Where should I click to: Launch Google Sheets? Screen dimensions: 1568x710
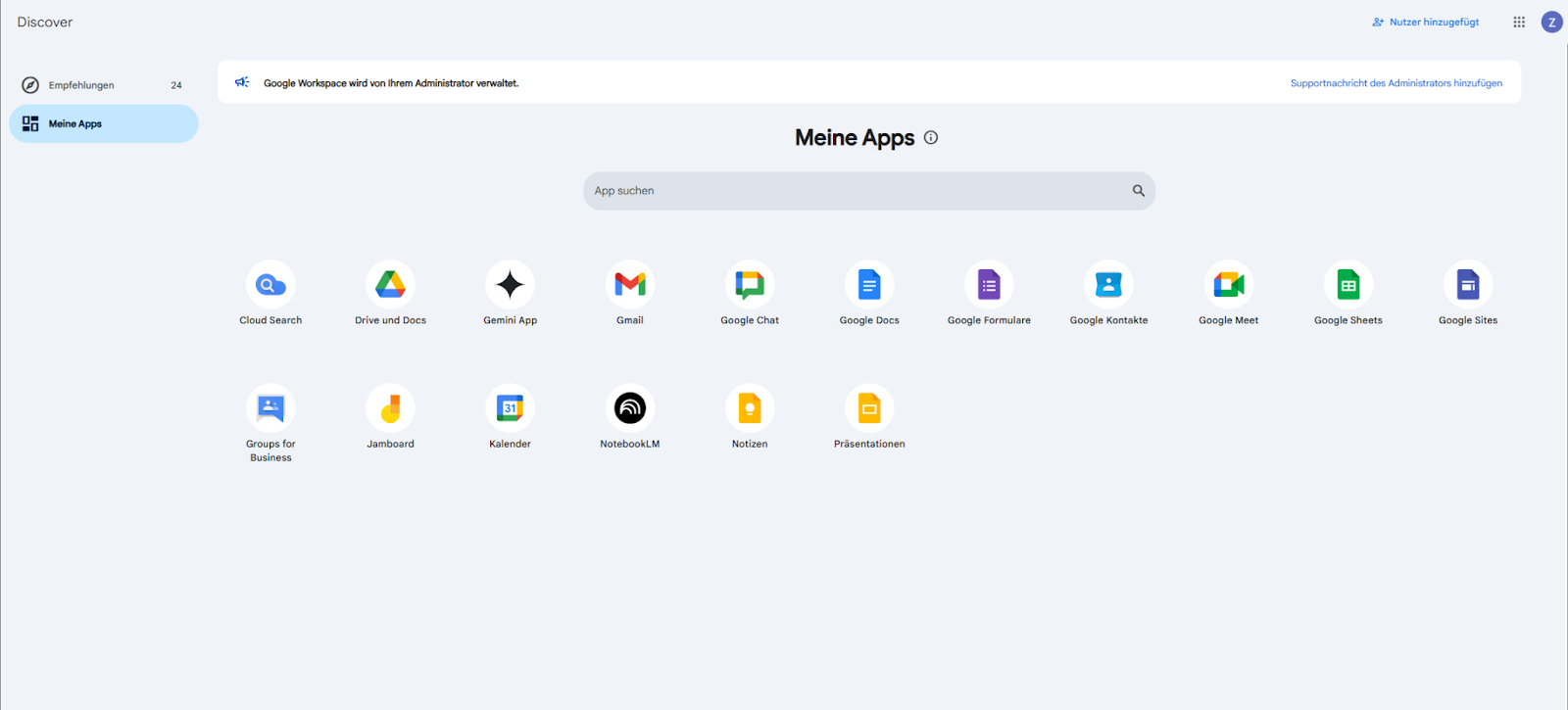1348,285
